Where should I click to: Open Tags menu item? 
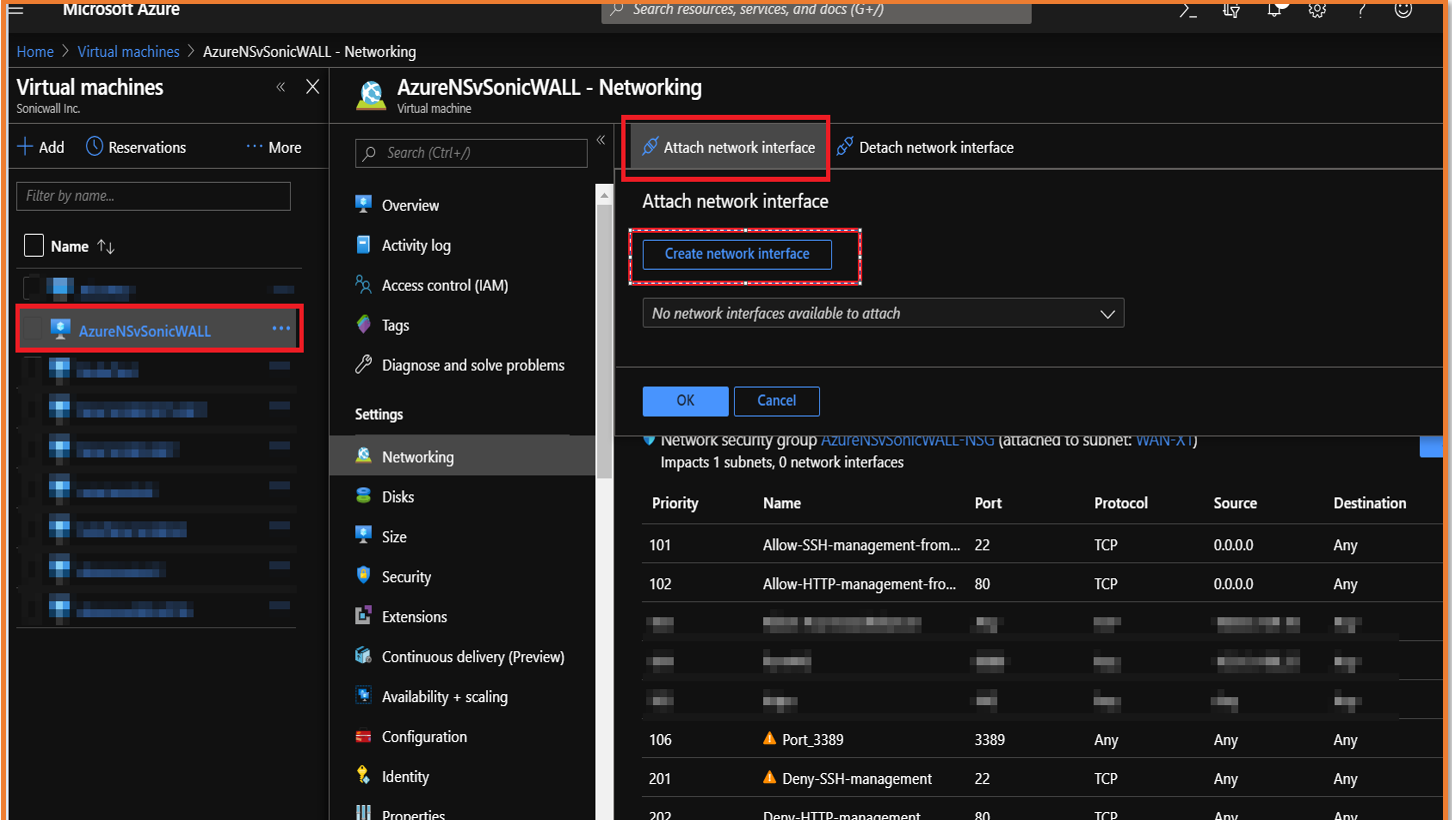coord(395,325)
